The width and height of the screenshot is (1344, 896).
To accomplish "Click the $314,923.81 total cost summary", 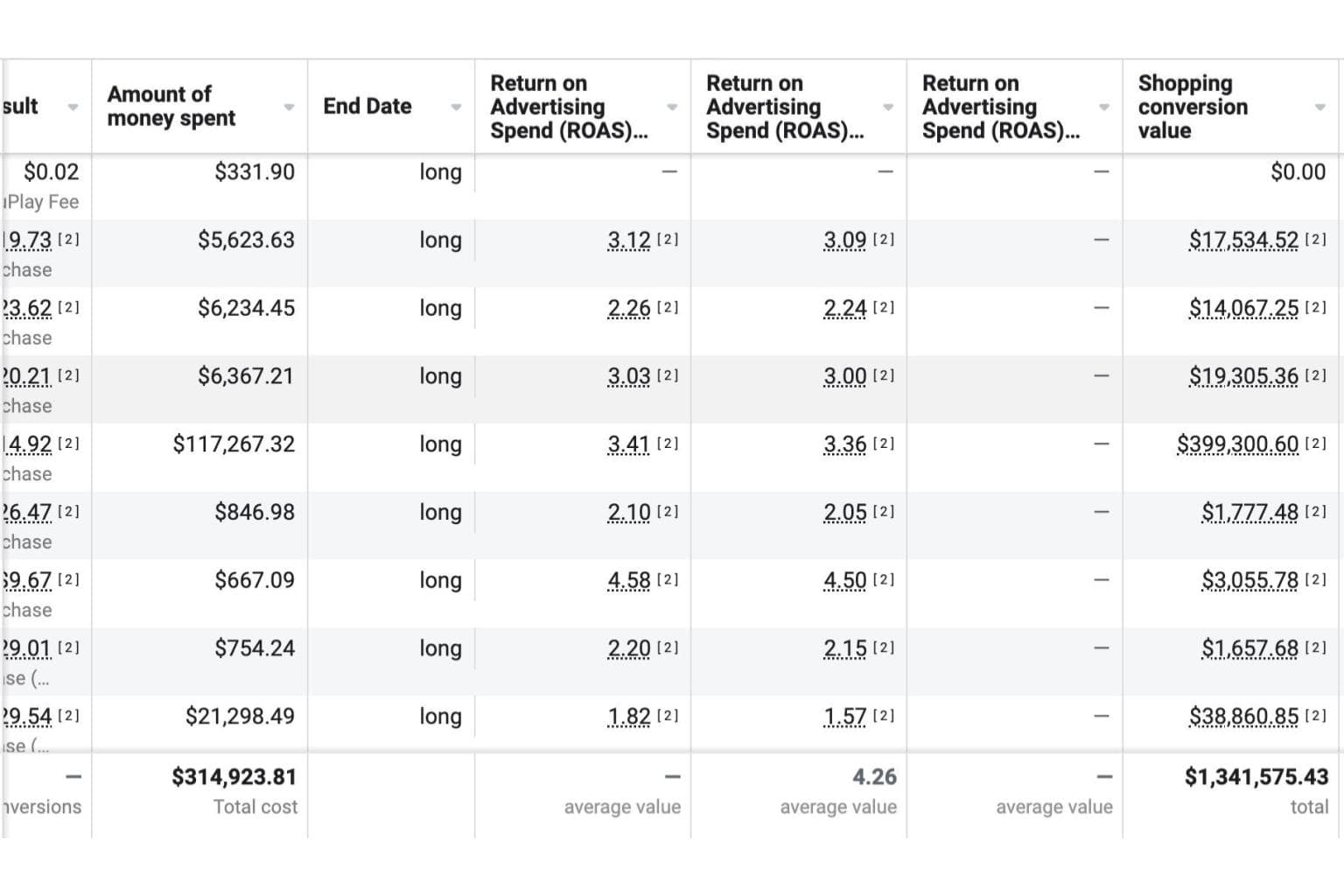I will (x=234, y=777).
